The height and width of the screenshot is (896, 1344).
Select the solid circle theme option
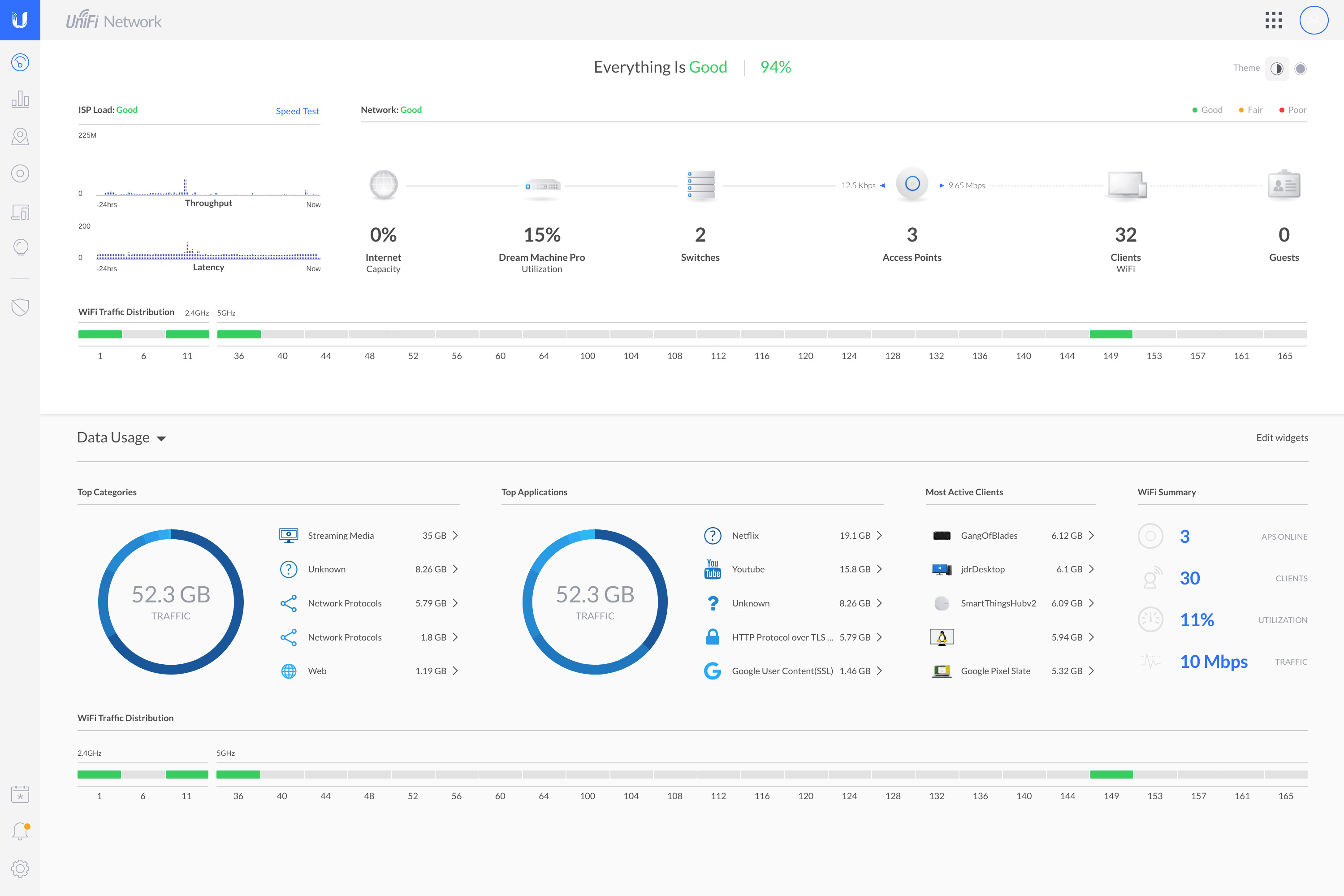click(1301, 69)
